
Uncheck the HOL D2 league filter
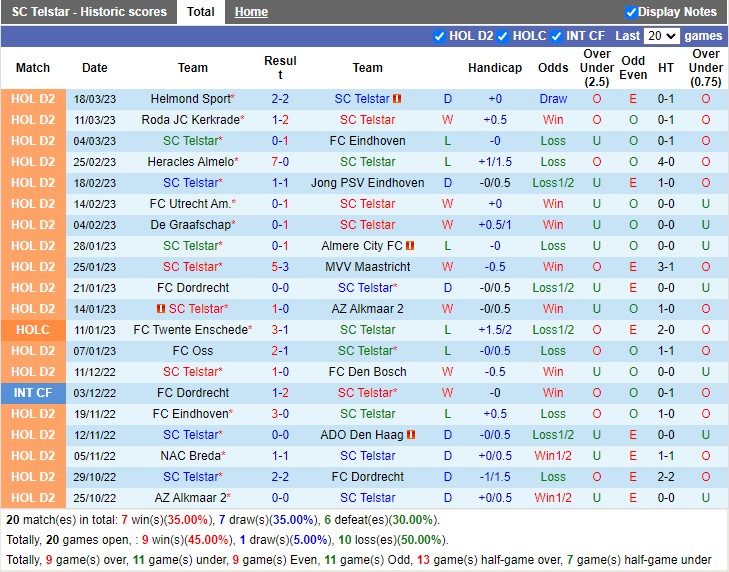click(439, 36)
